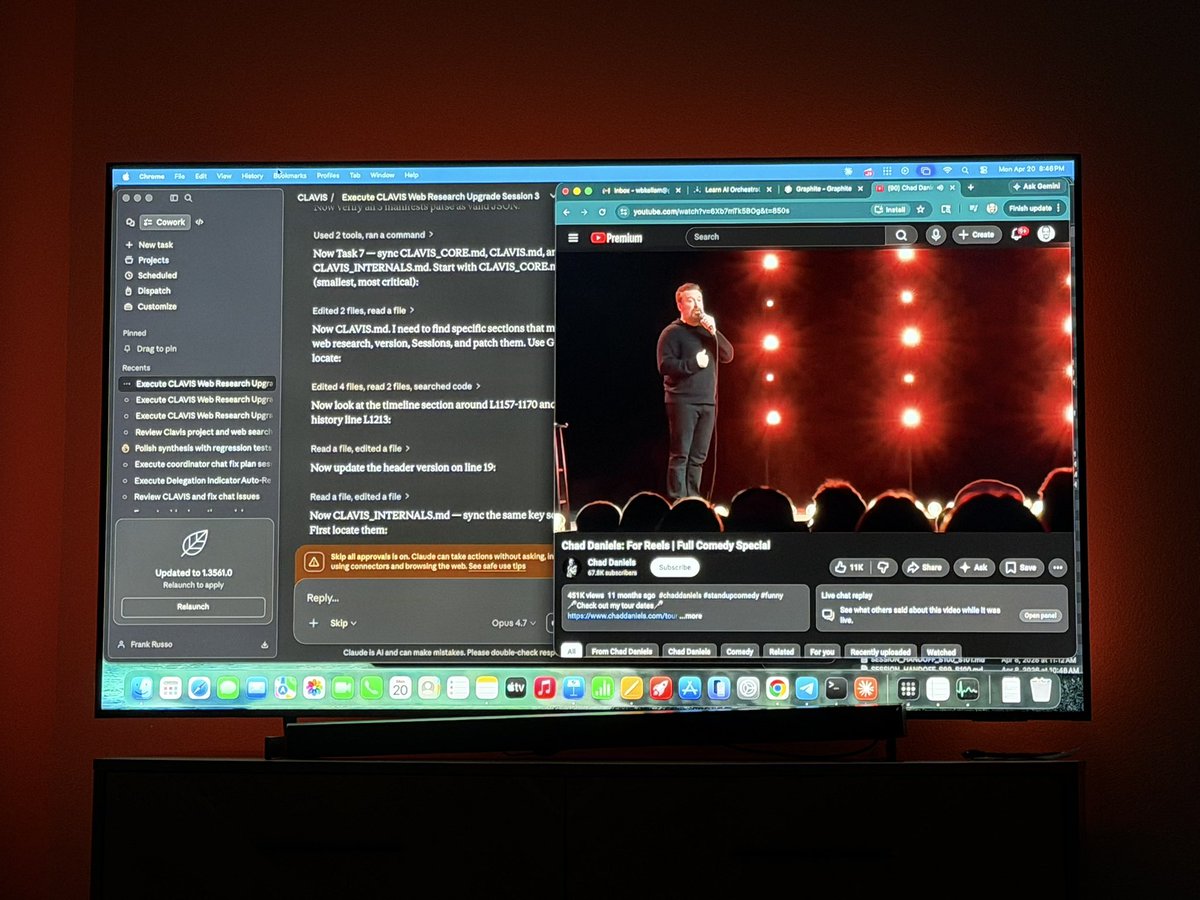Open the YouTube notifications bell
This screenshot has height=900, width=1200.
(1018, 234)
